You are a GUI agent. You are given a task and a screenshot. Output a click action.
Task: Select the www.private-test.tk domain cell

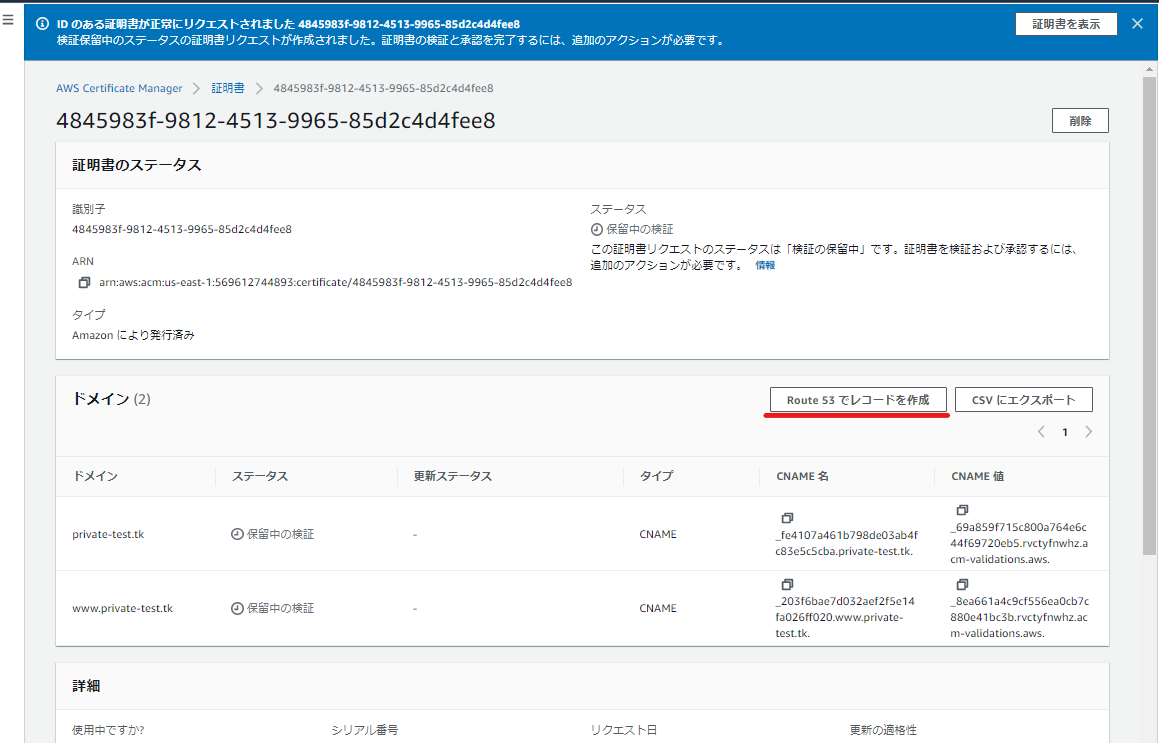122,608
